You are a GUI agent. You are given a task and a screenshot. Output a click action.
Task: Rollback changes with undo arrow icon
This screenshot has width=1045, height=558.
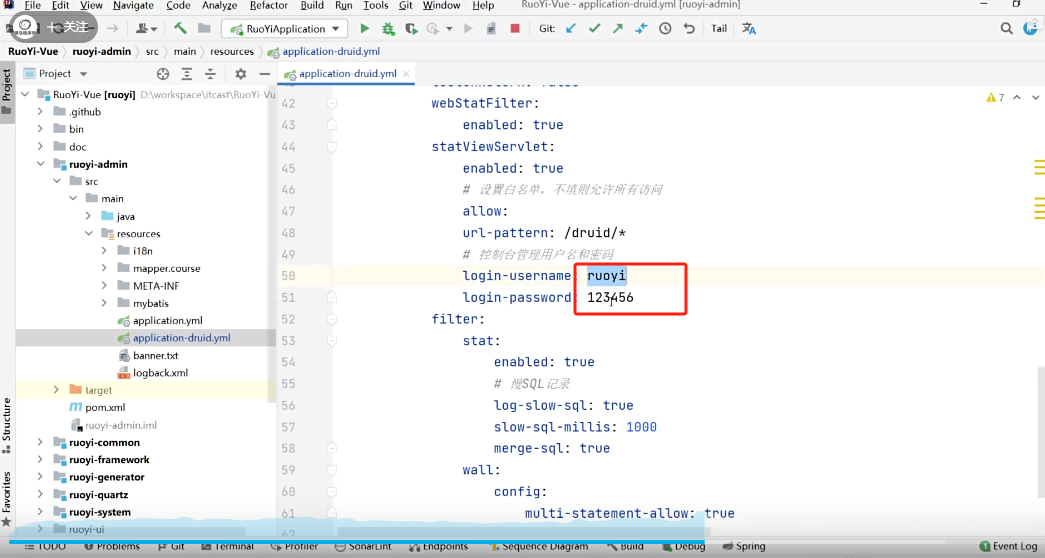(x=689, y=29)
